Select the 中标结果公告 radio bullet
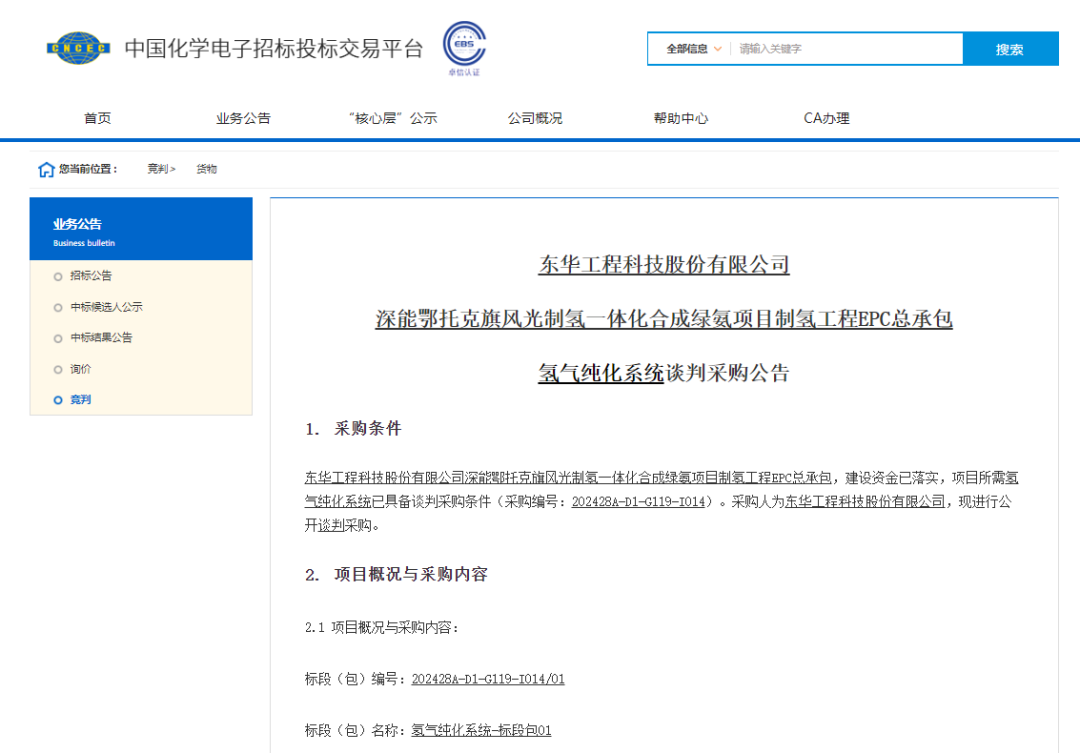This screenshot has height=753, width=1080. click(x=58, y=338)
